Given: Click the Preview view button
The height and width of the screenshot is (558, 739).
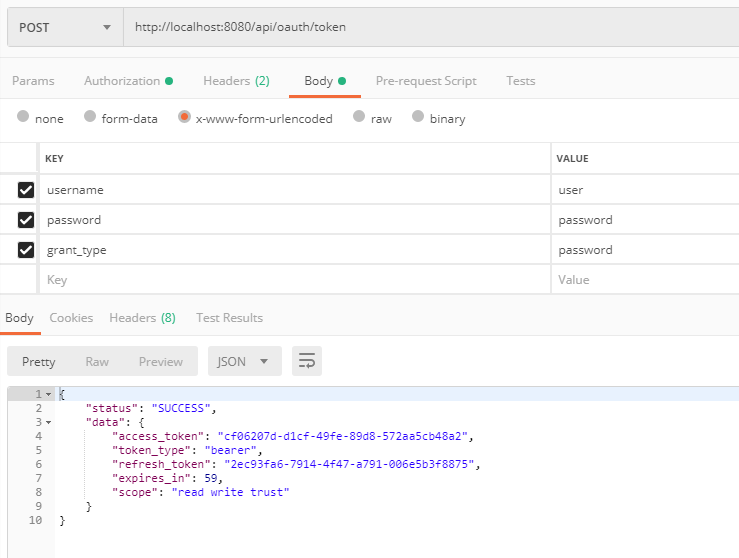Looking at the screenshot, I should tap(161, 361).
